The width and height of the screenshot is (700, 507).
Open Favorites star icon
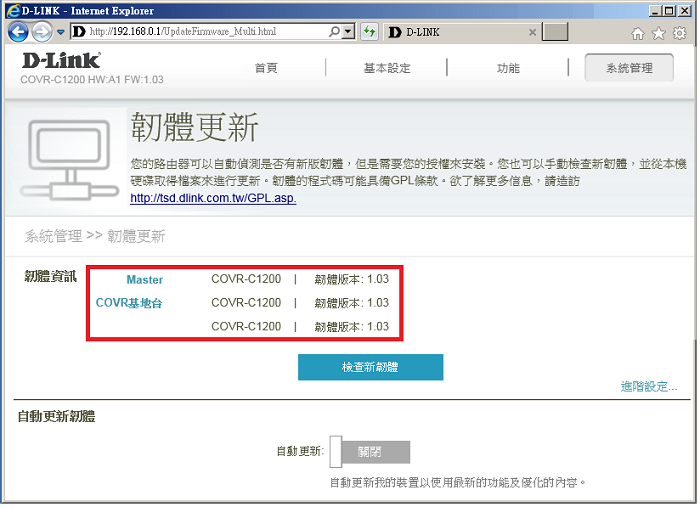(658, 33)
